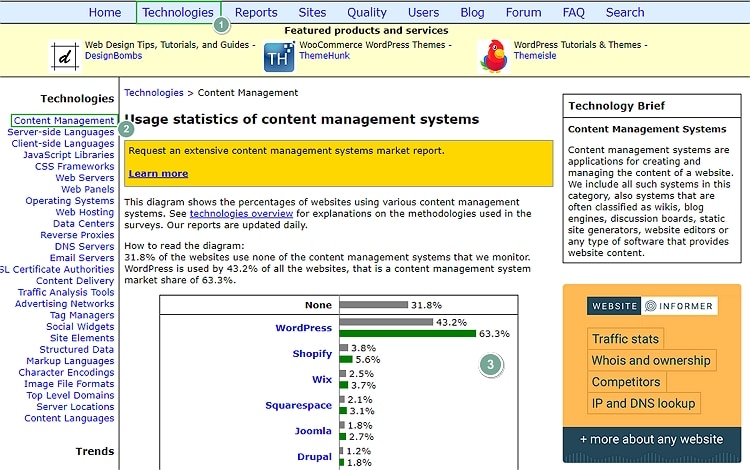Click the Wix chart label
The image size is (750, 470).
322,380
